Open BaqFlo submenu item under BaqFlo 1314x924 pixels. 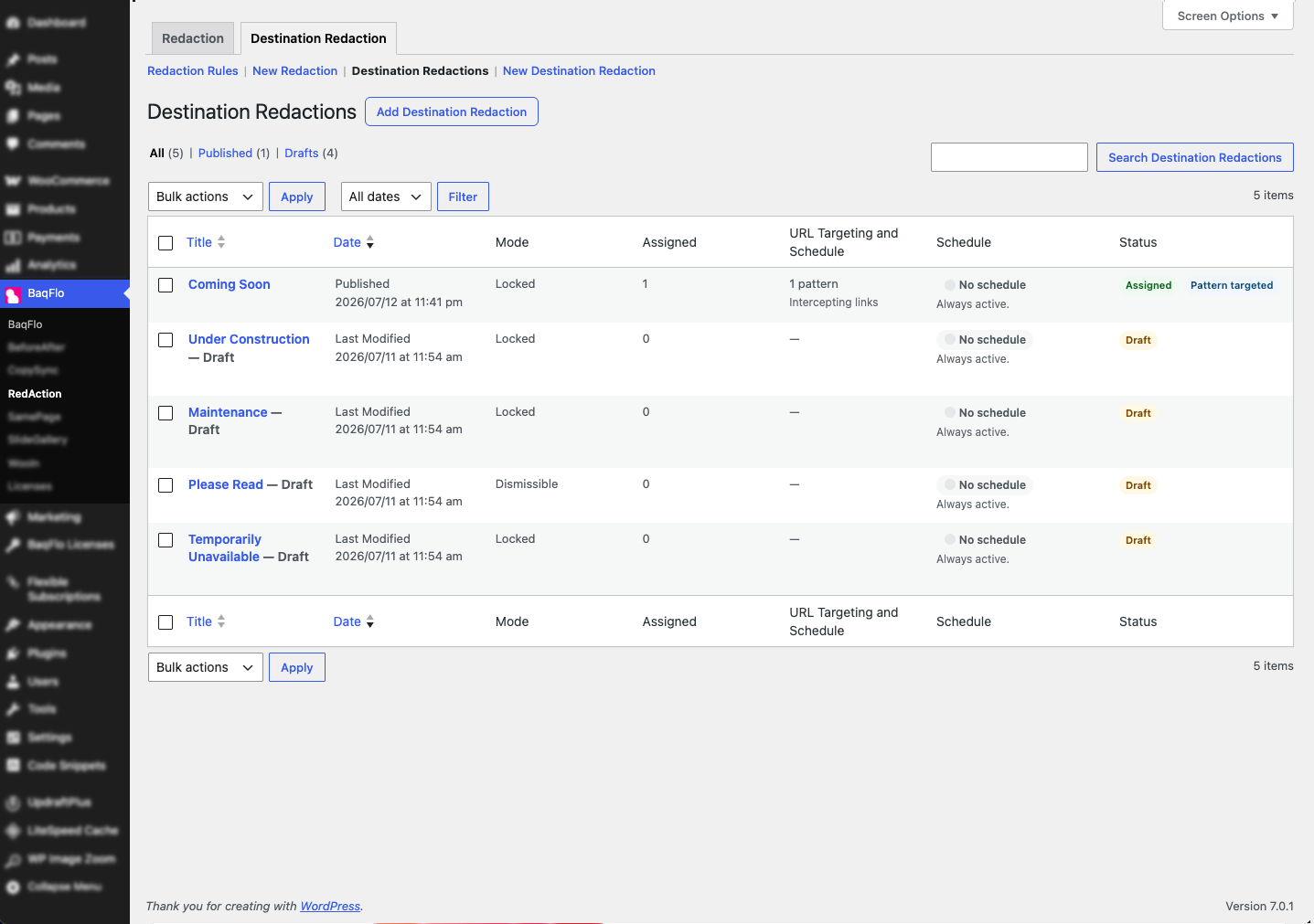tap(26, 324)
